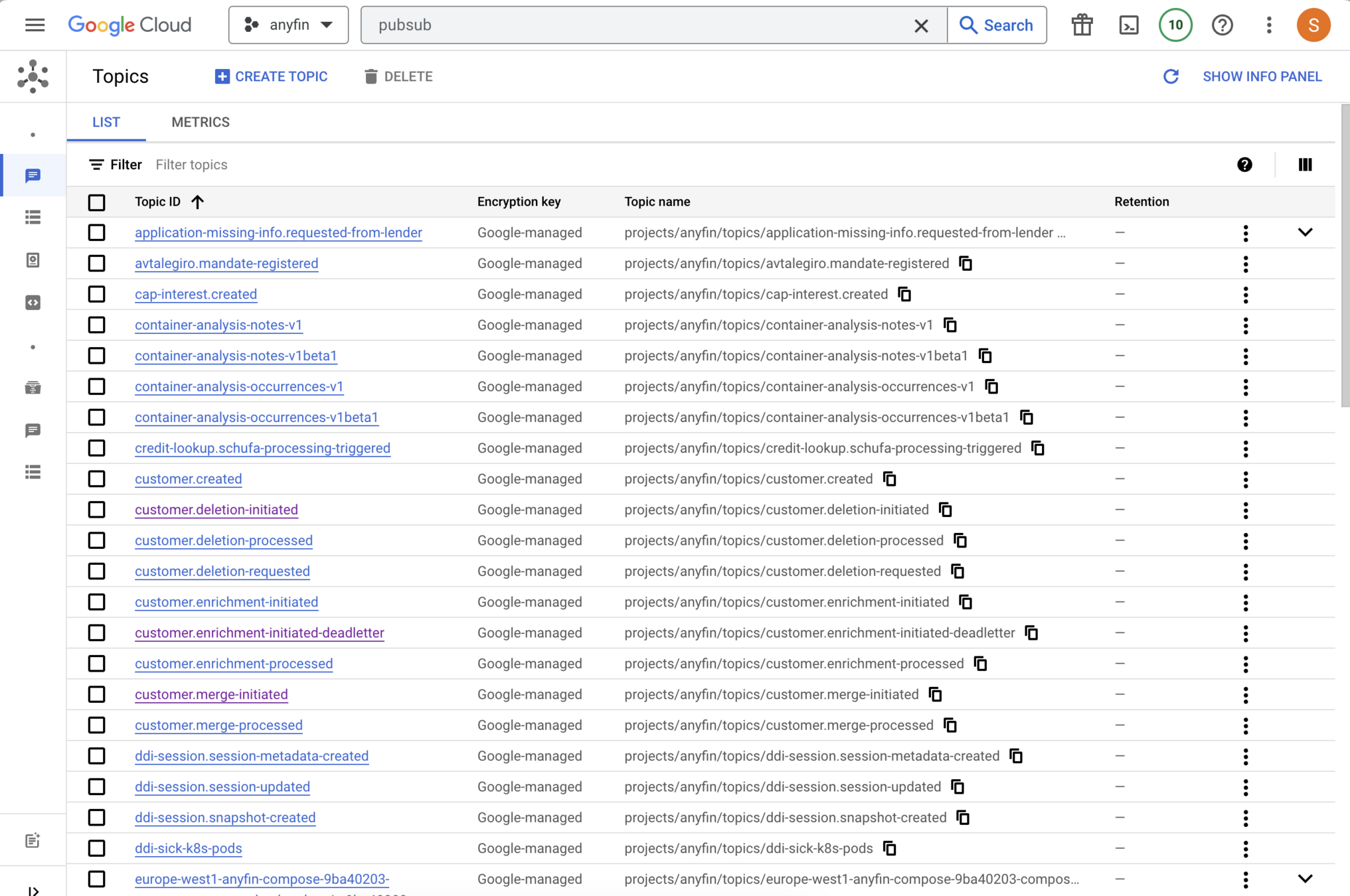Expand the europe-west1-anyfin-compose row chevron

point(1305,879)
